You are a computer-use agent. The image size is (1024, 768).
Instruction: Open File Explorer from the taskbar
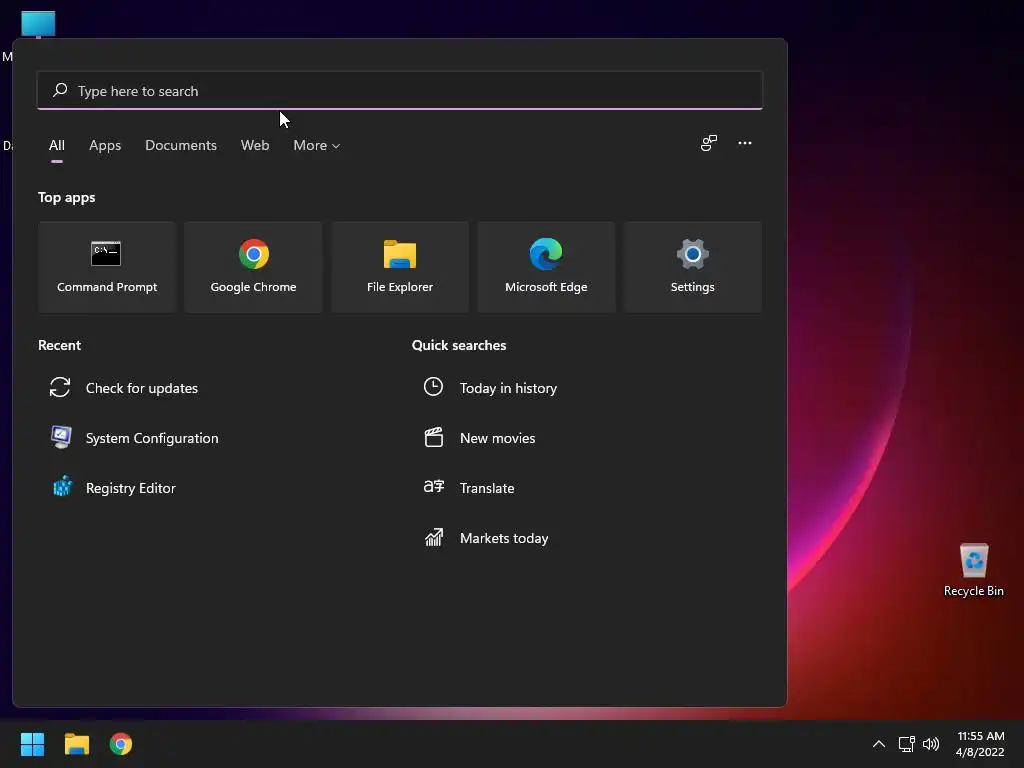(76, 744)
